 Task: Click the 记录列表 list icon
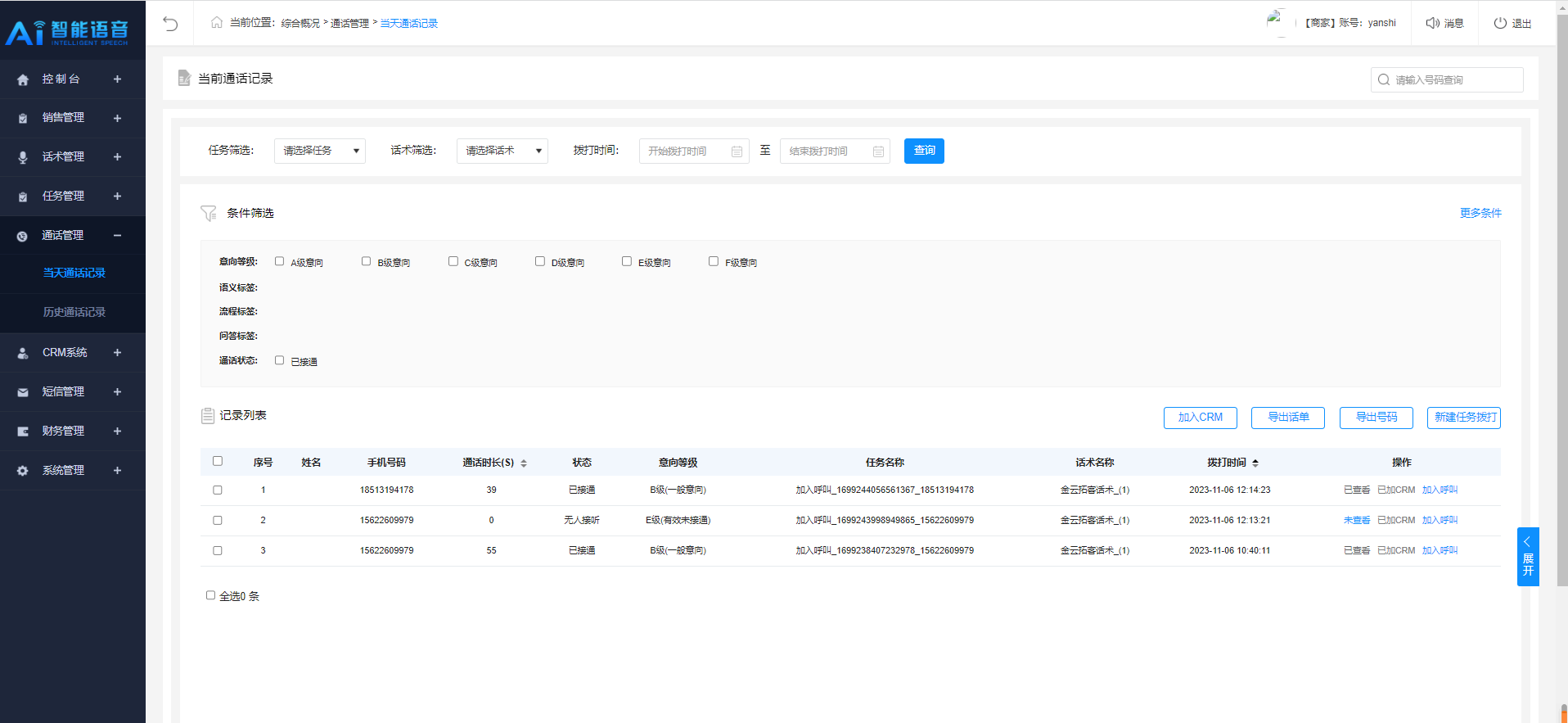click(208, 416)
